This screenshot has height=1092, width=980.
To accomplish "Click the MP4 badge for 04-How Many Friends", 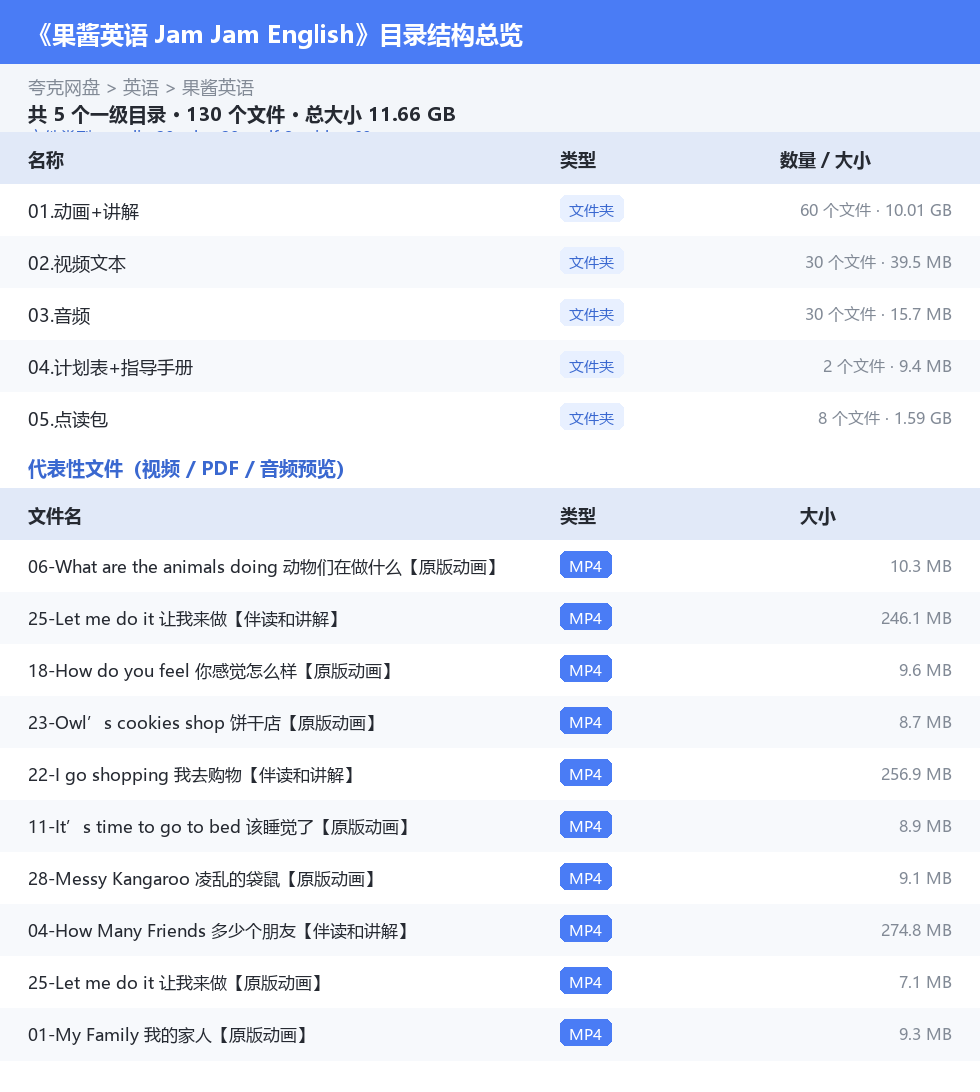I will pos(586,930).
